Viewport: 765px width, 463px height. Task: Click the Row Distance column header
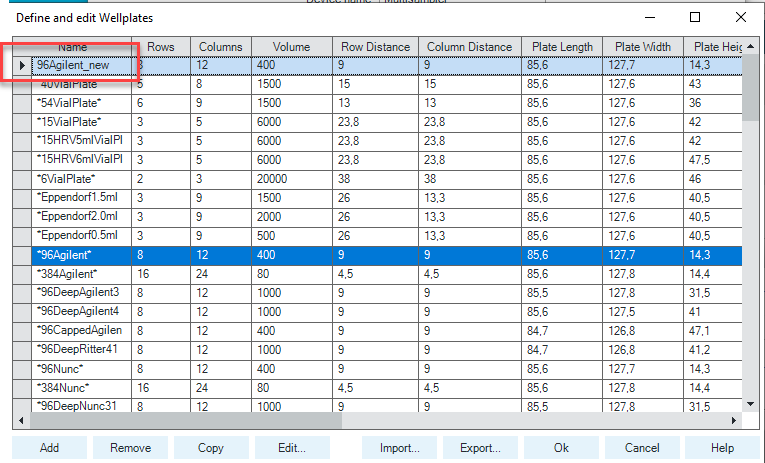point(376,47)
